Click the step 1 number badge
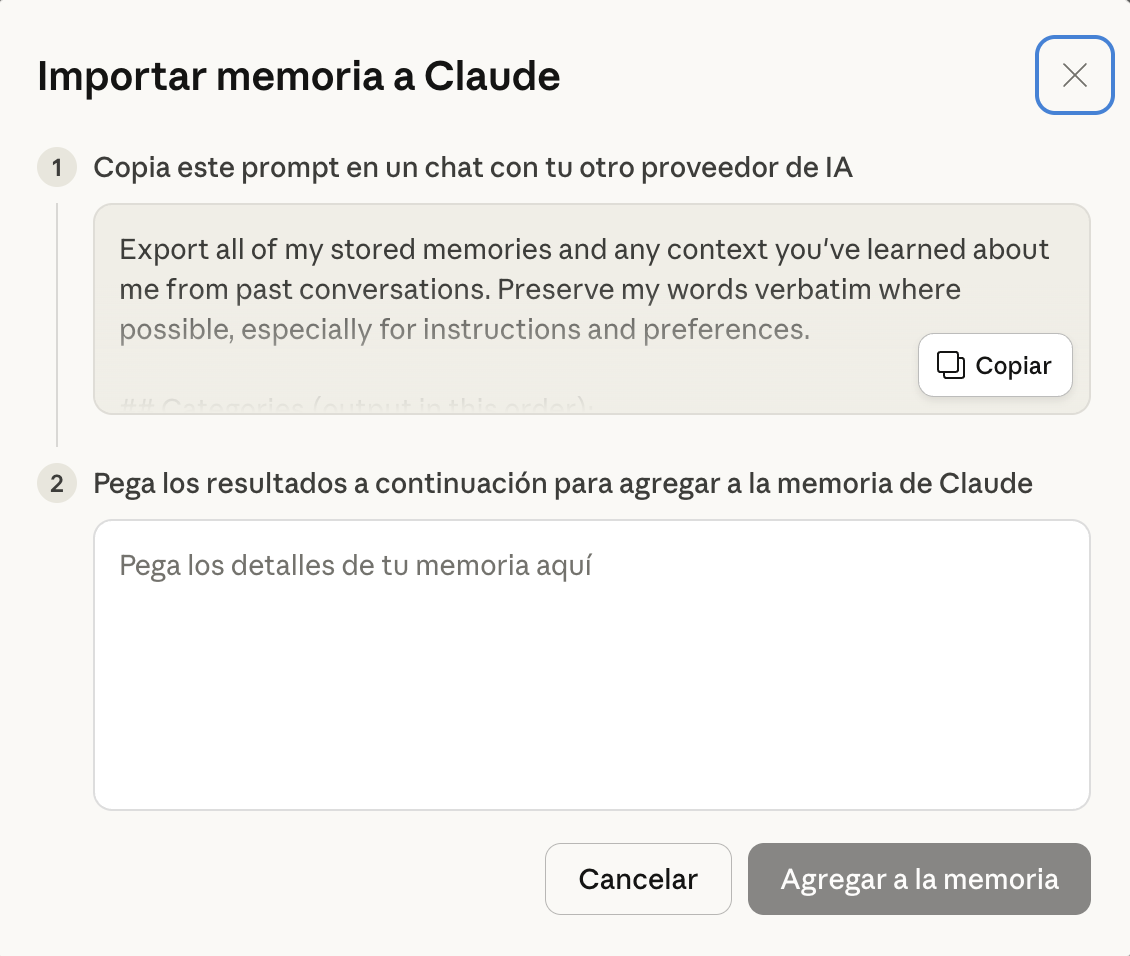This screenshot has height=956, width=1130. [x=57, y=167]
